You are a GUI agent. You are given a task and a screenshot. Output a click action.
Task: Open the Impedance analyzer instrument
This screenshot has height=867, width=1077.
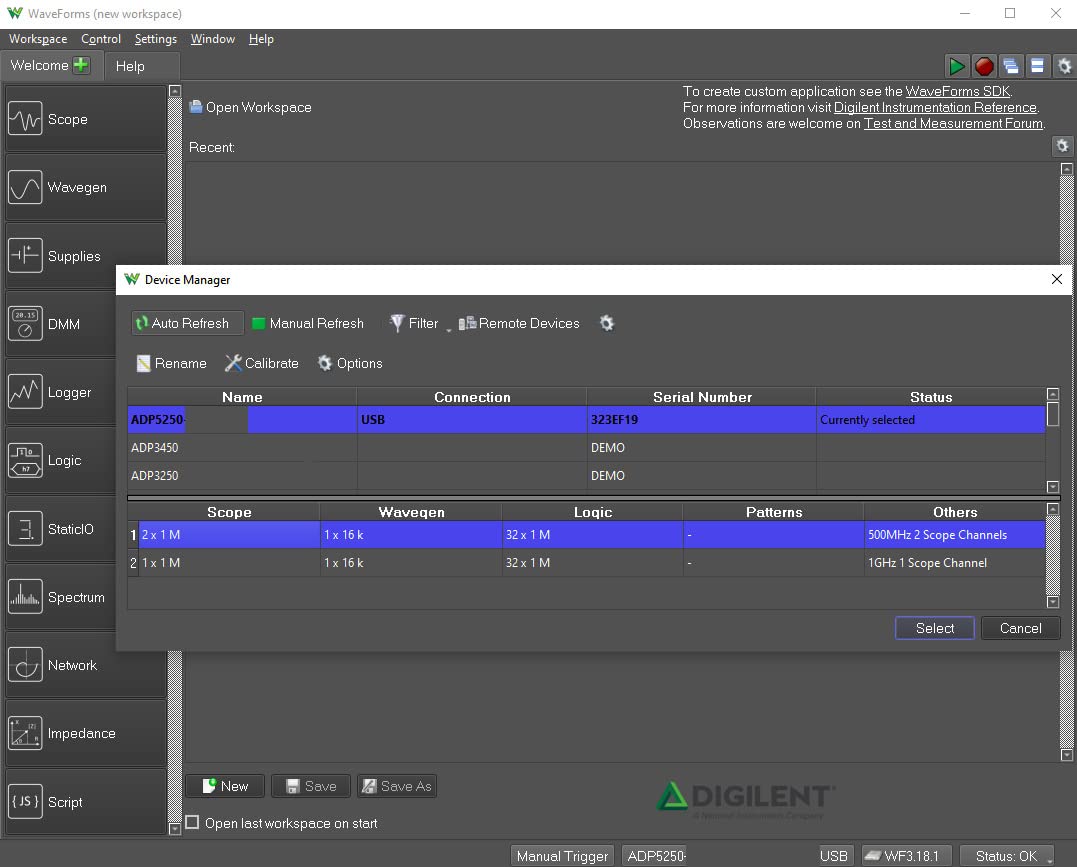pos(85,733)
